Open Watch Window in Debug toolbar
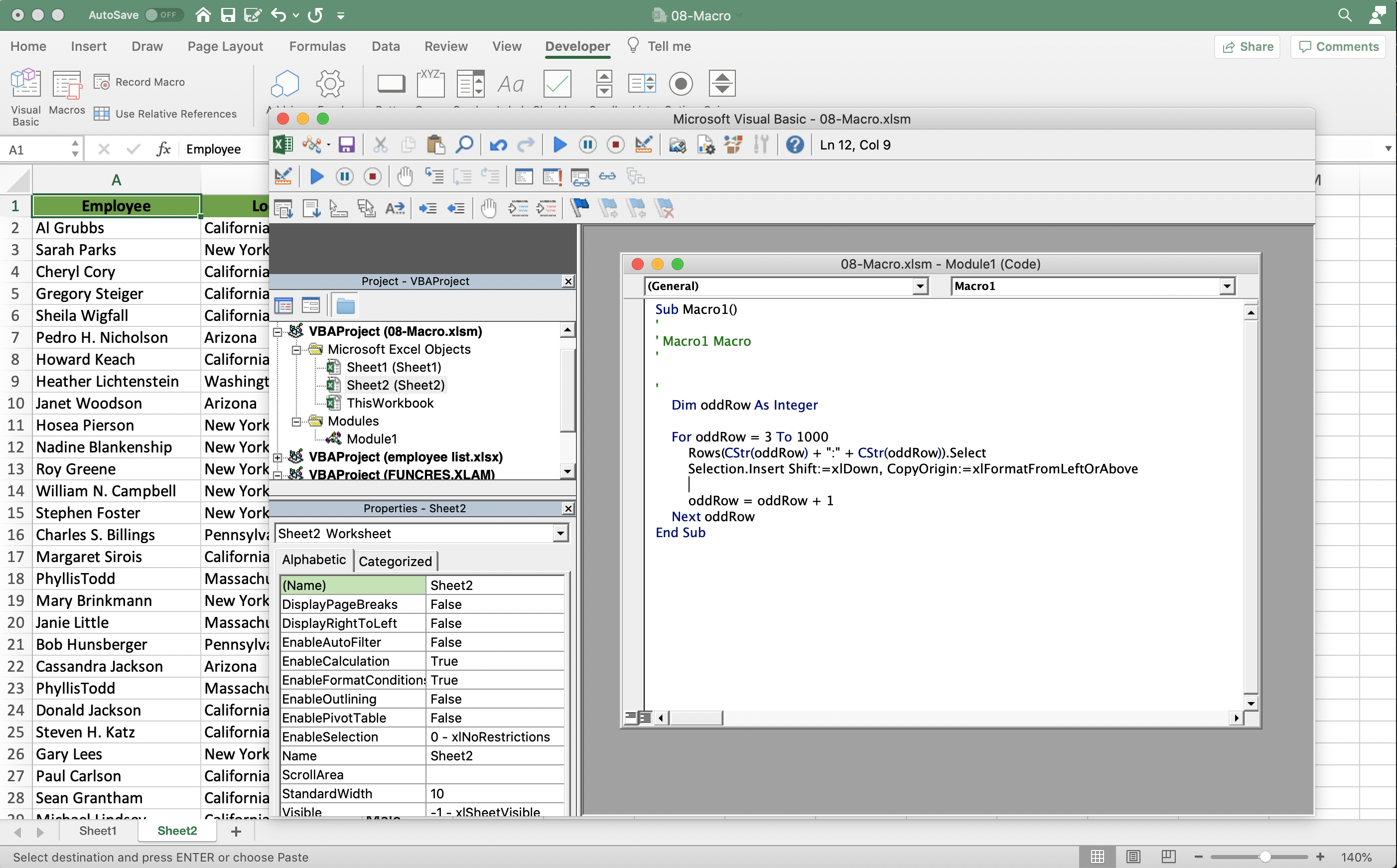 580,176
